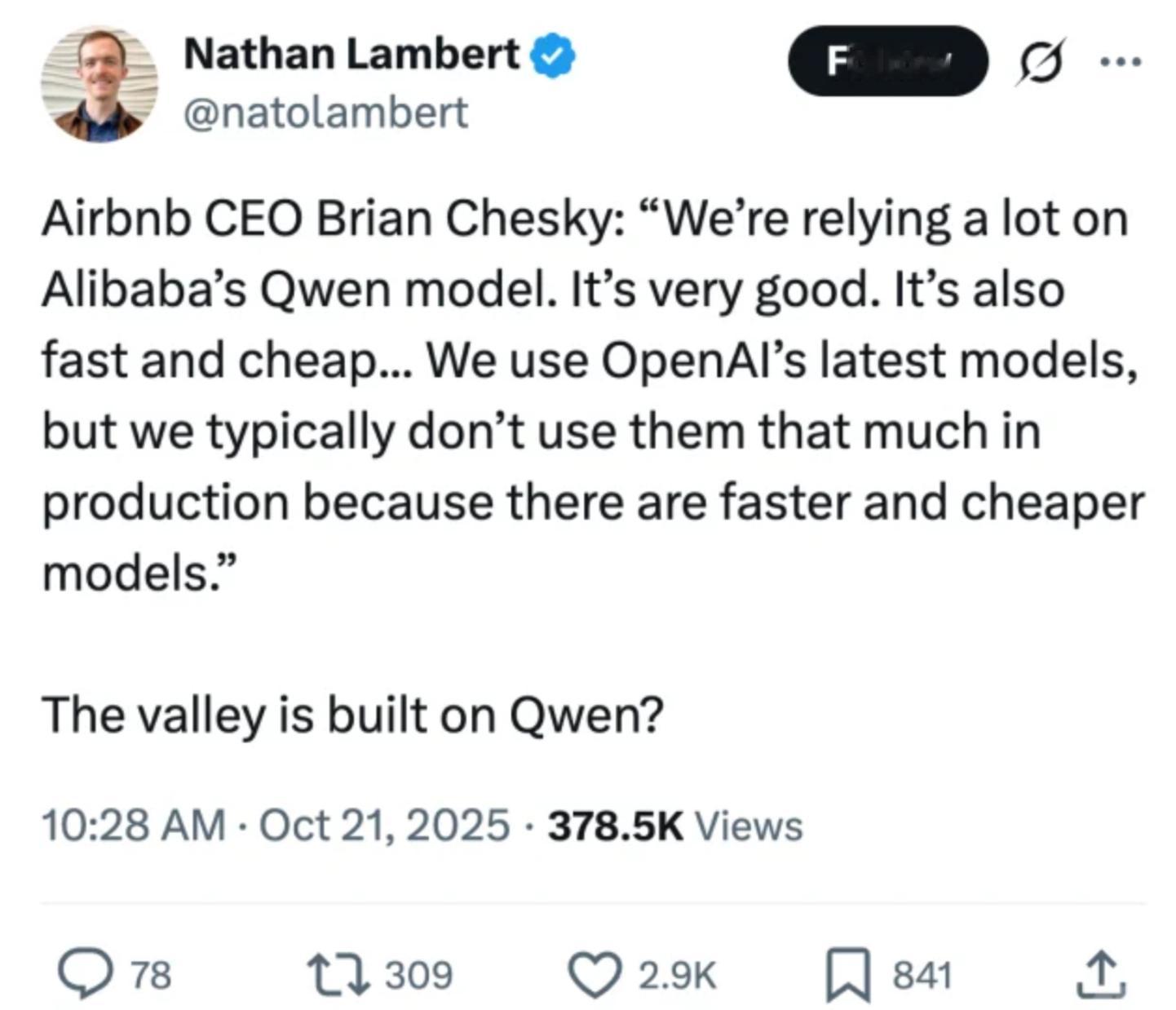Like the post with the heart icon
Viewport: 1176px width, 1010px height.
pyautogui.click(x=595, y=974)
